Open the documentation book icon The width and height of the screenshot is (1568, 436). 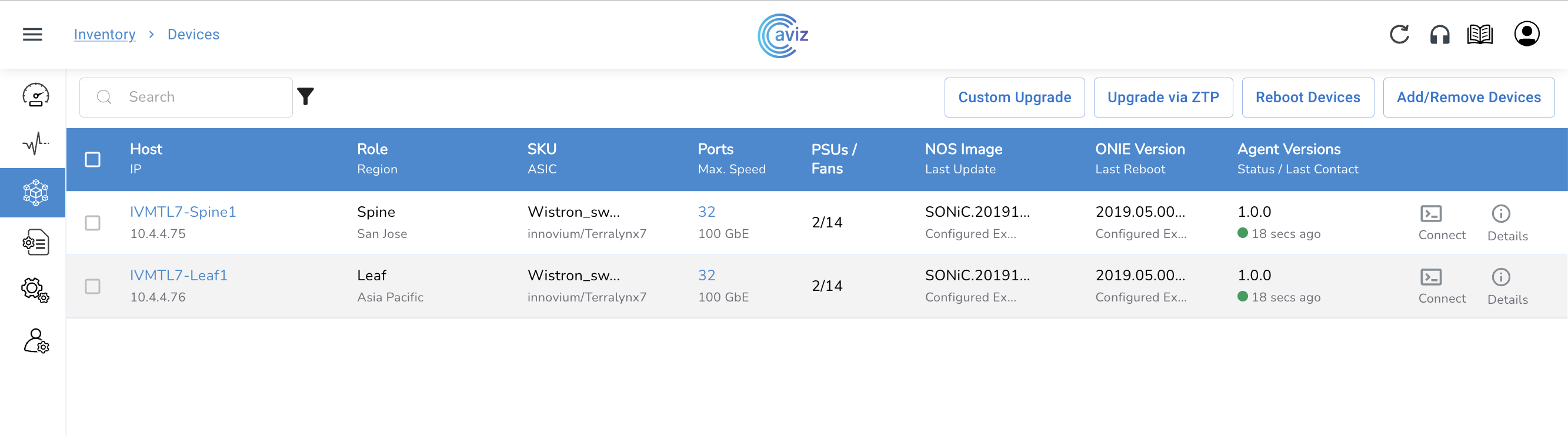click(x=1480, y=35)
